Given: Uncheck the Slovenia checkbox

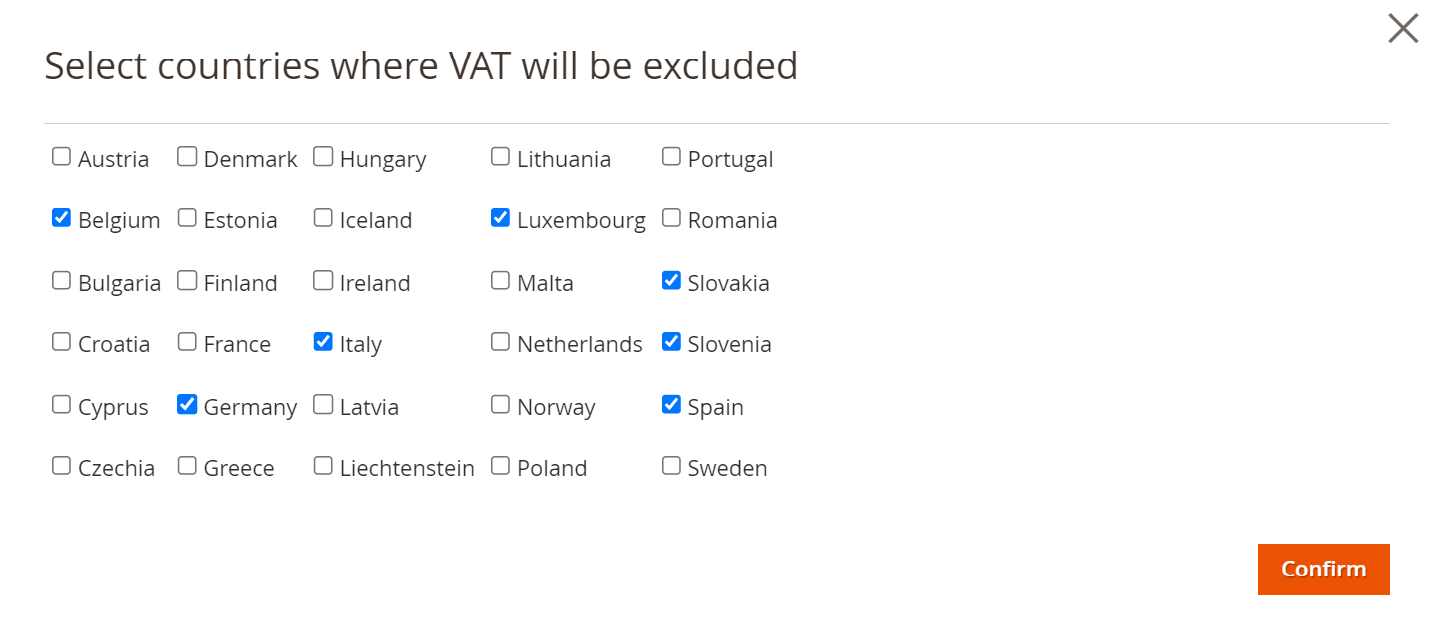Looking at the screenshot, I should 672,342.
